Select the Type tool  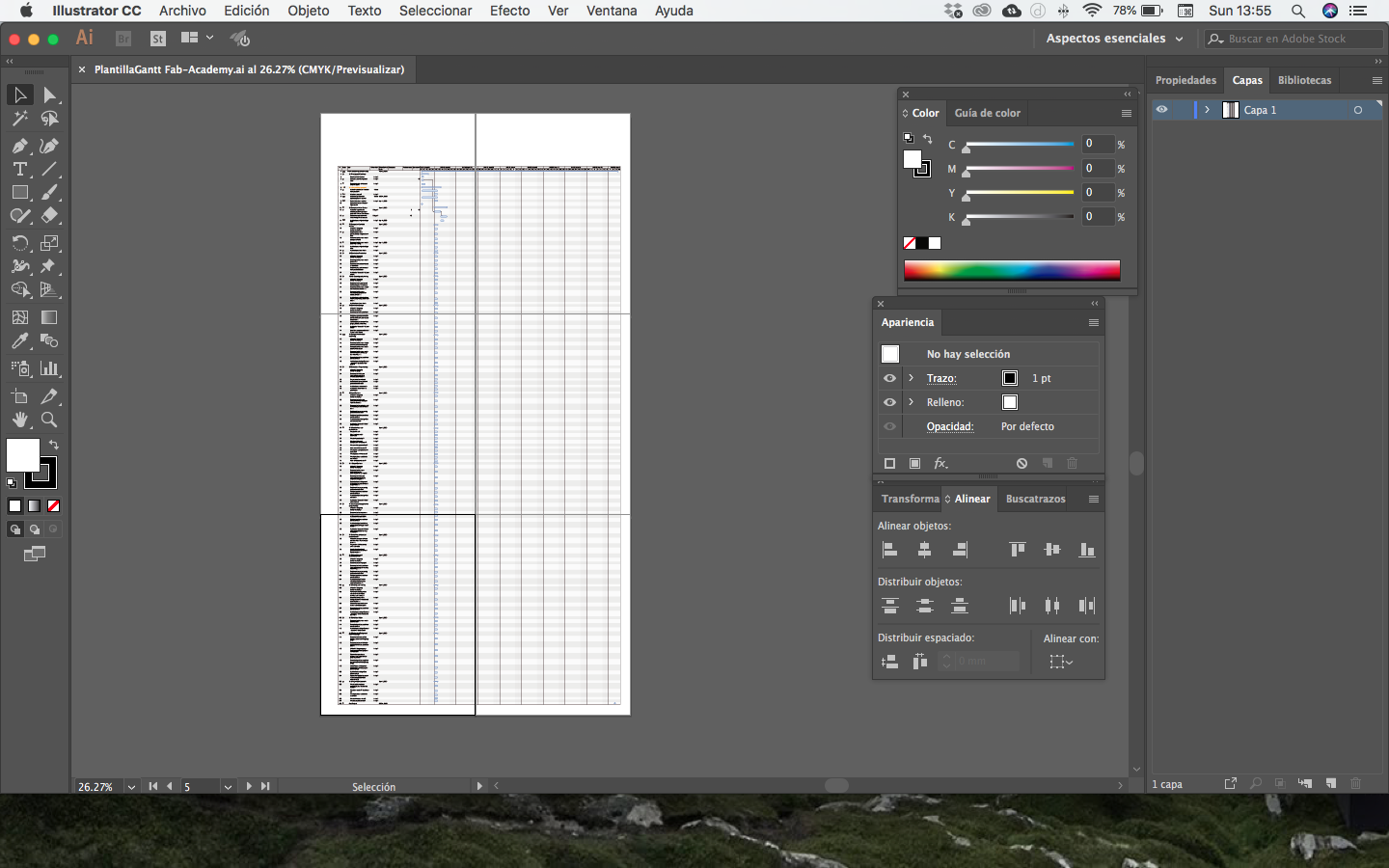click(19, 169)
